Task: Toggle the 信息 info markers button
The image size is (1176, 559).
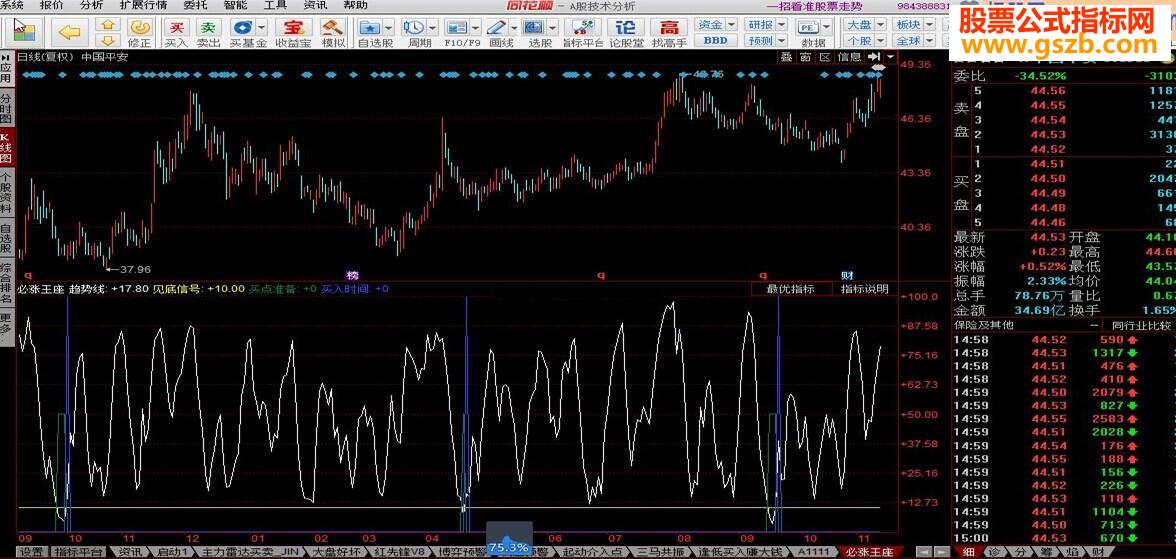Action: (x=849, y=56)
